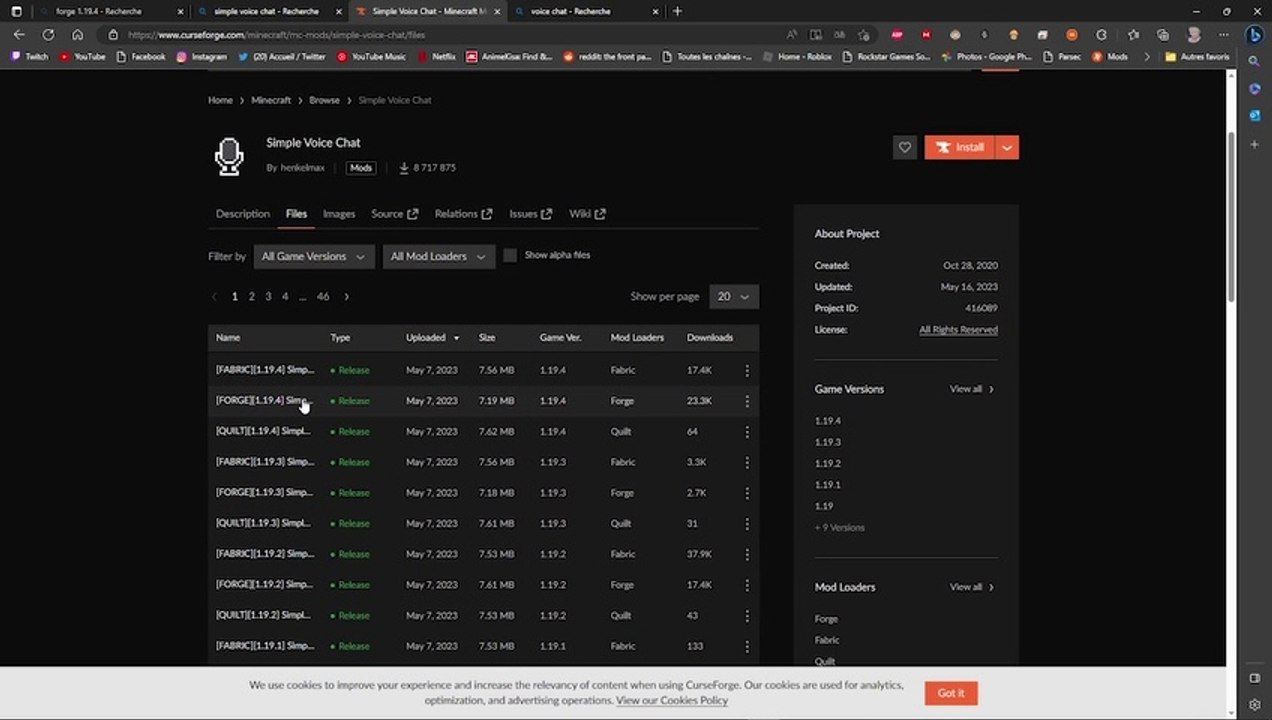This screenshot has height=720, width=1272.
Task: Open henkelmax author link
Action: [303, 168]
